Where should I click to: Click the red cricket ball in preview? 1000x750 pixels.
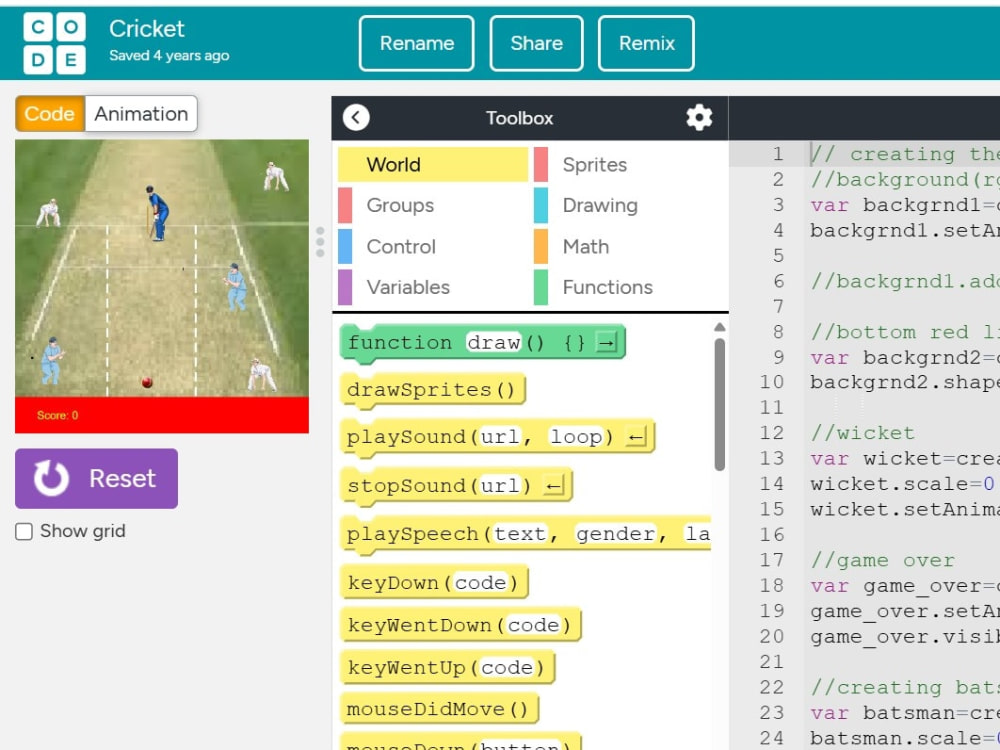coord(147,383)
